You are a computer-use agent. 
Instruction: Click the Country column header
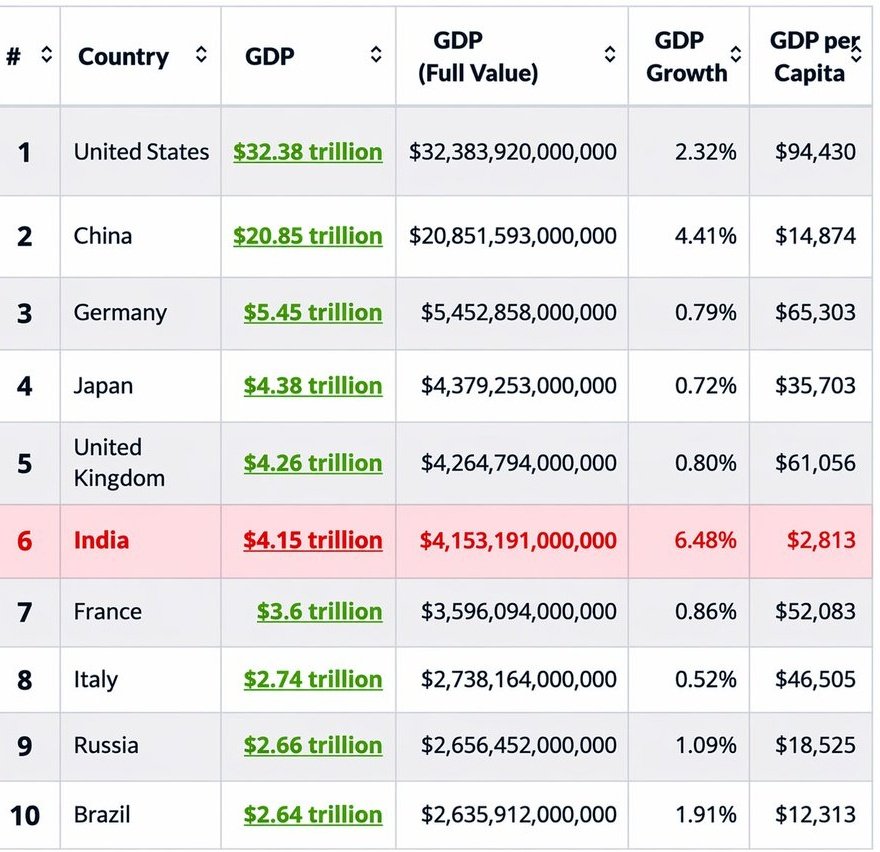[123, 56]
